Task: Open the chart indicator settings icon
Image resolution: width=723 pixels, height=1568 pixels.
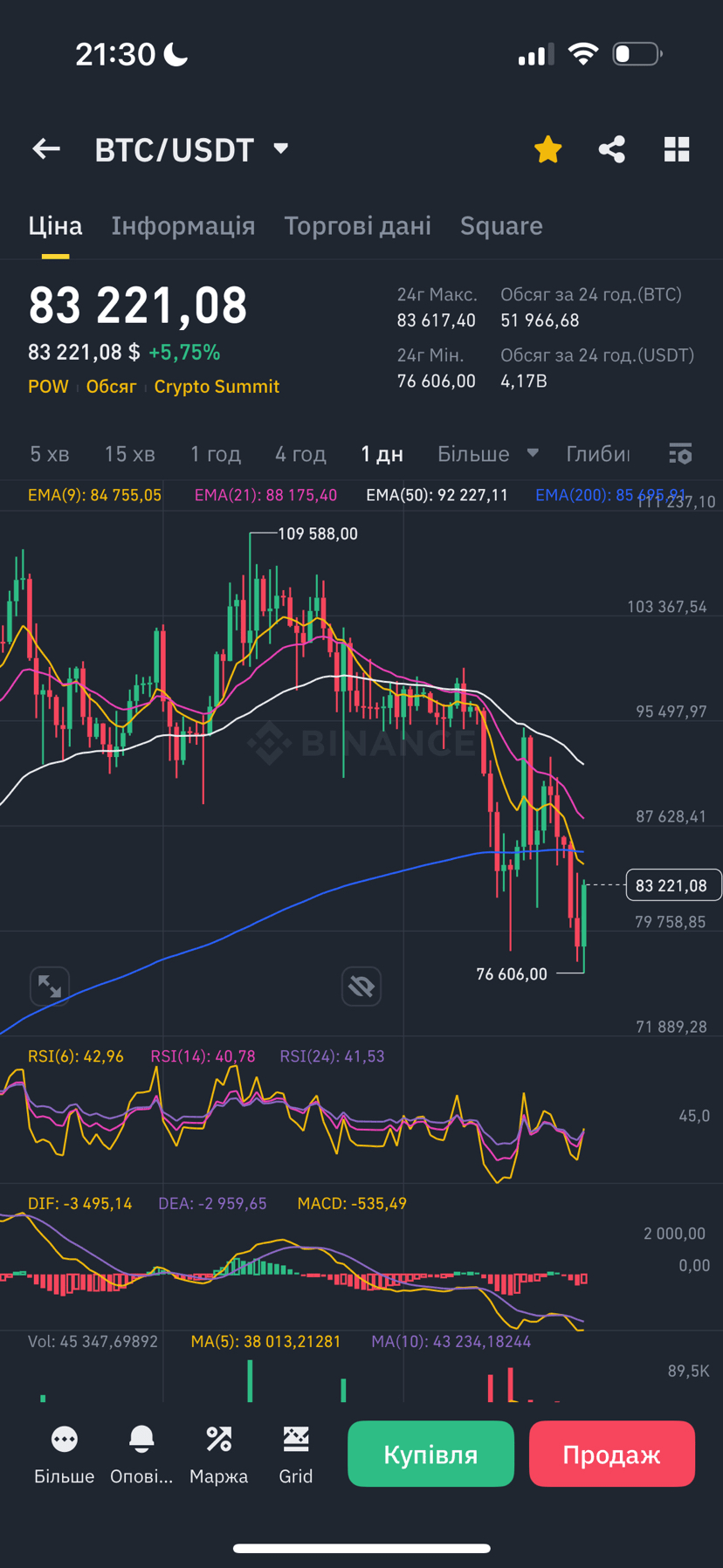Action: pos(680,454)
